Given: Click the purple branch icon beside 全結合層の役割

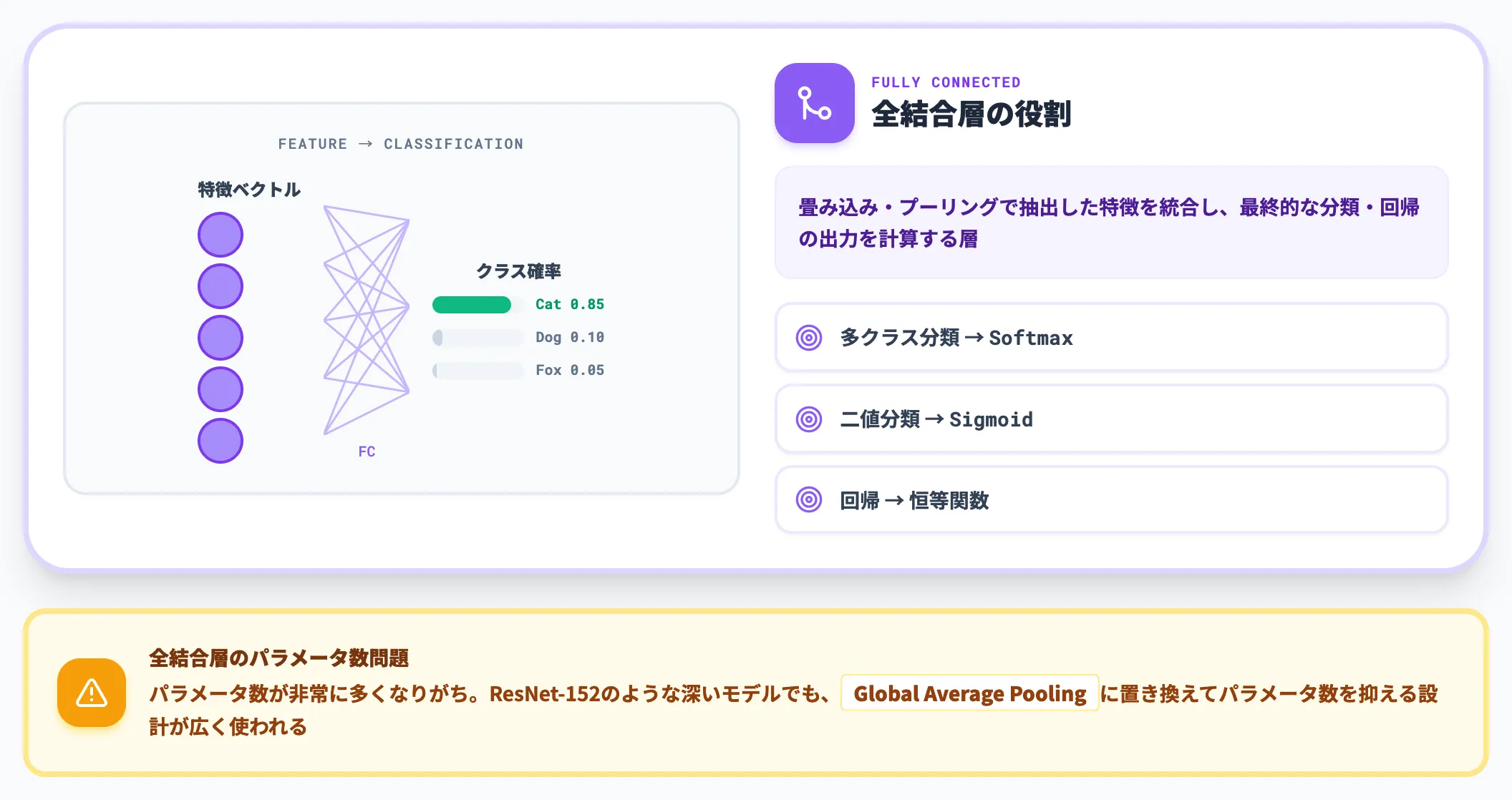Looking at the screenshot, I should [x=815, y=103].
